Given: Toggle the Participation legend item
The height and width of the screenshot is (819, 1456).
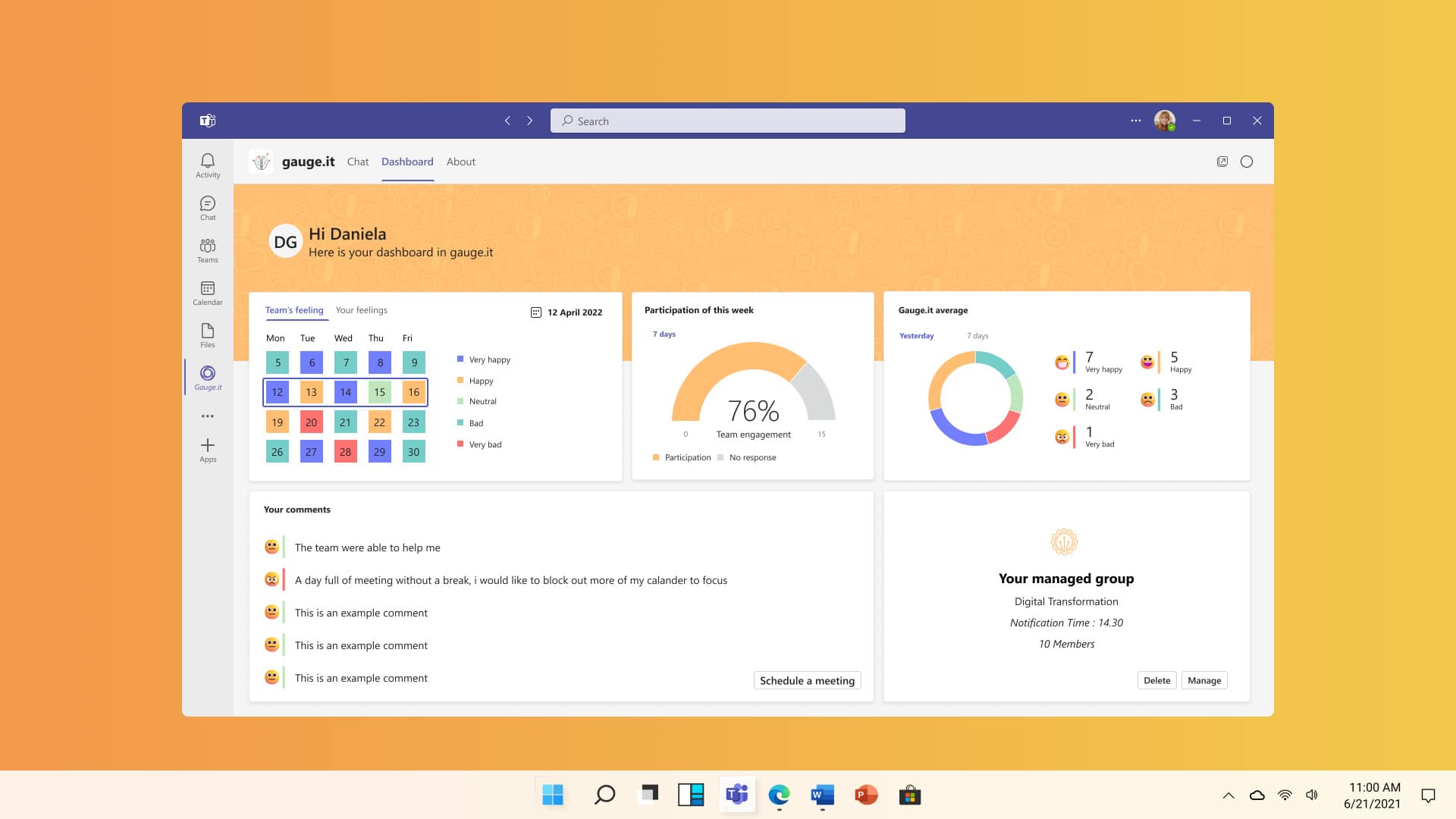Looking at the screenshot, I should pos(681,457).
